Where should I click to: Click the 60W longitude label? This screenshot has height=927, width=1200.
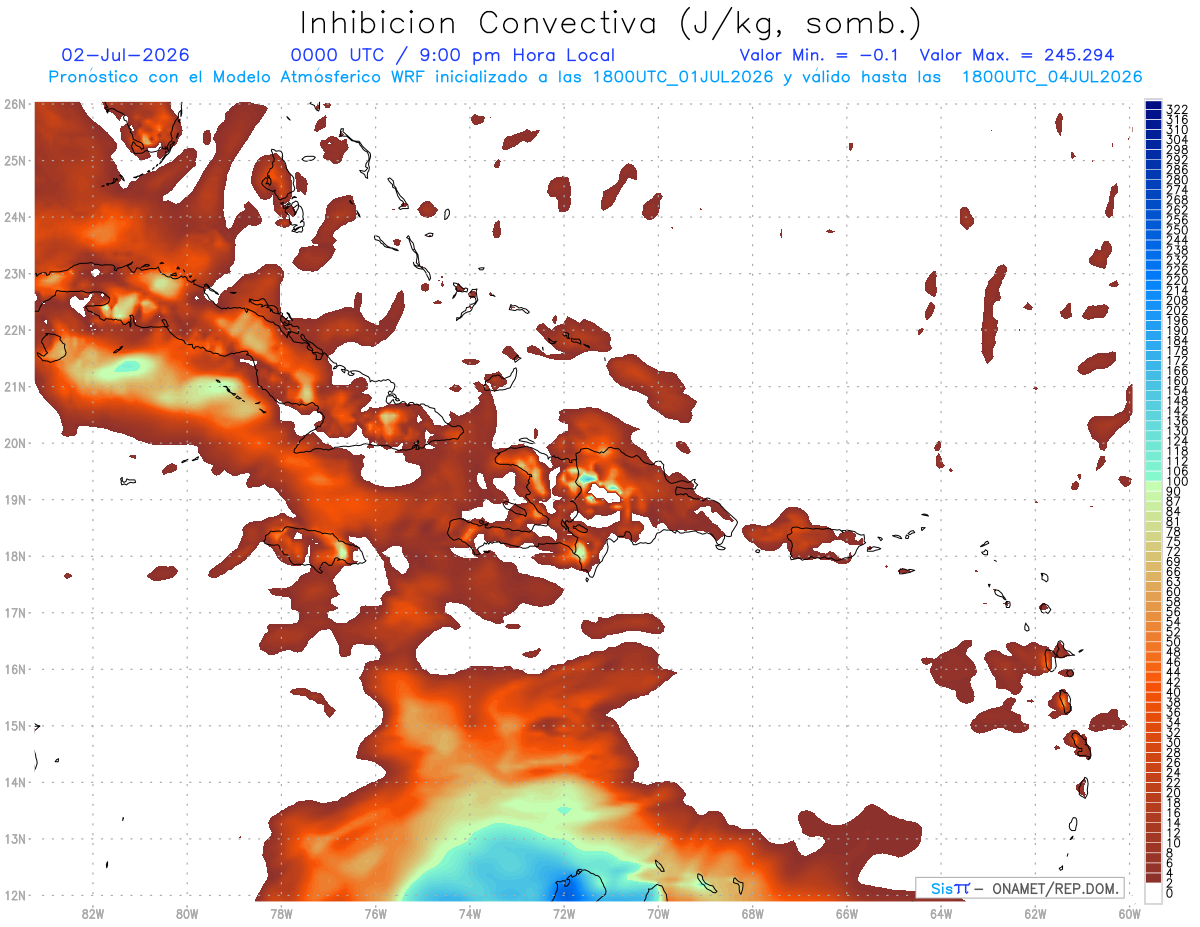pos(1130,913)
